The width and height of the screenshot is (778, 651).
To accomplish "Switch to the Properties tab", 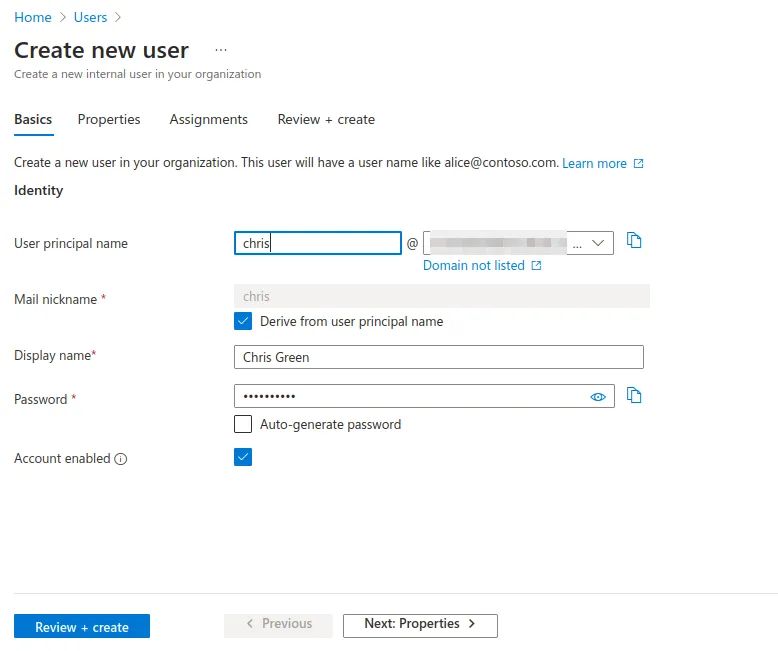I will (x=109, y=119).
